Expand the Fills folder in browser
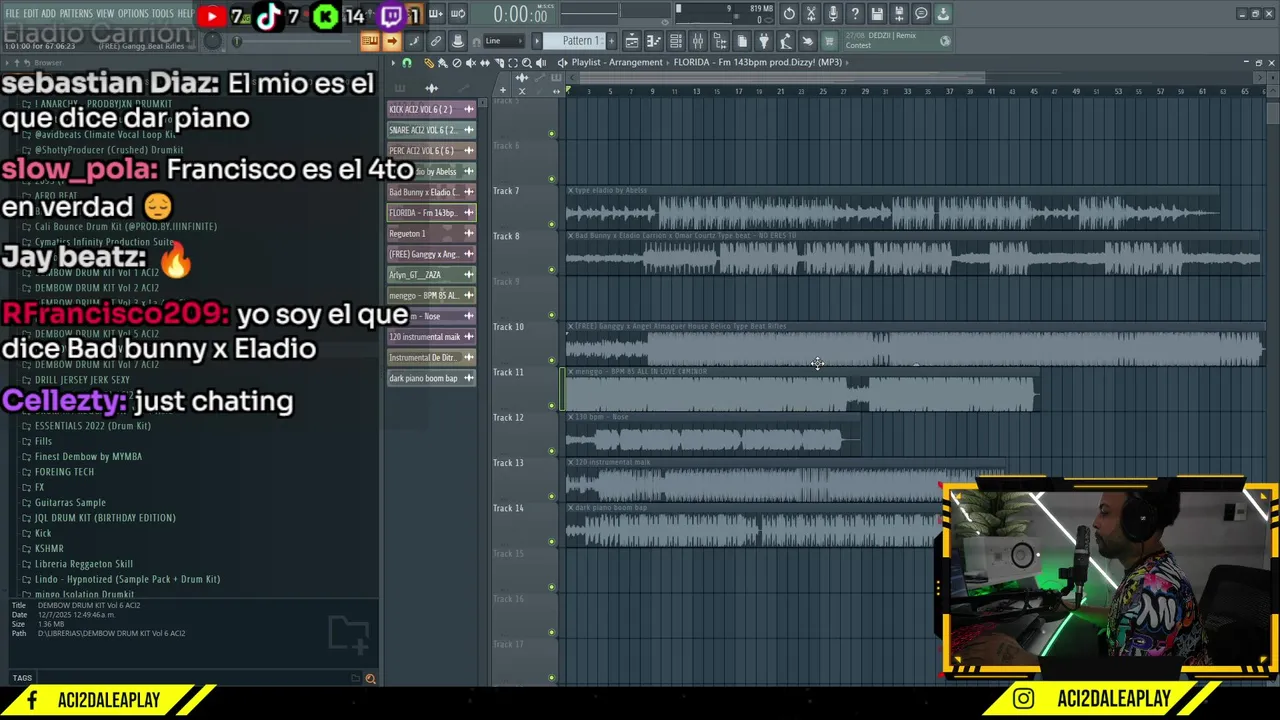The image size is (1280, 720). pyautogui.click(x=43, y=441)
